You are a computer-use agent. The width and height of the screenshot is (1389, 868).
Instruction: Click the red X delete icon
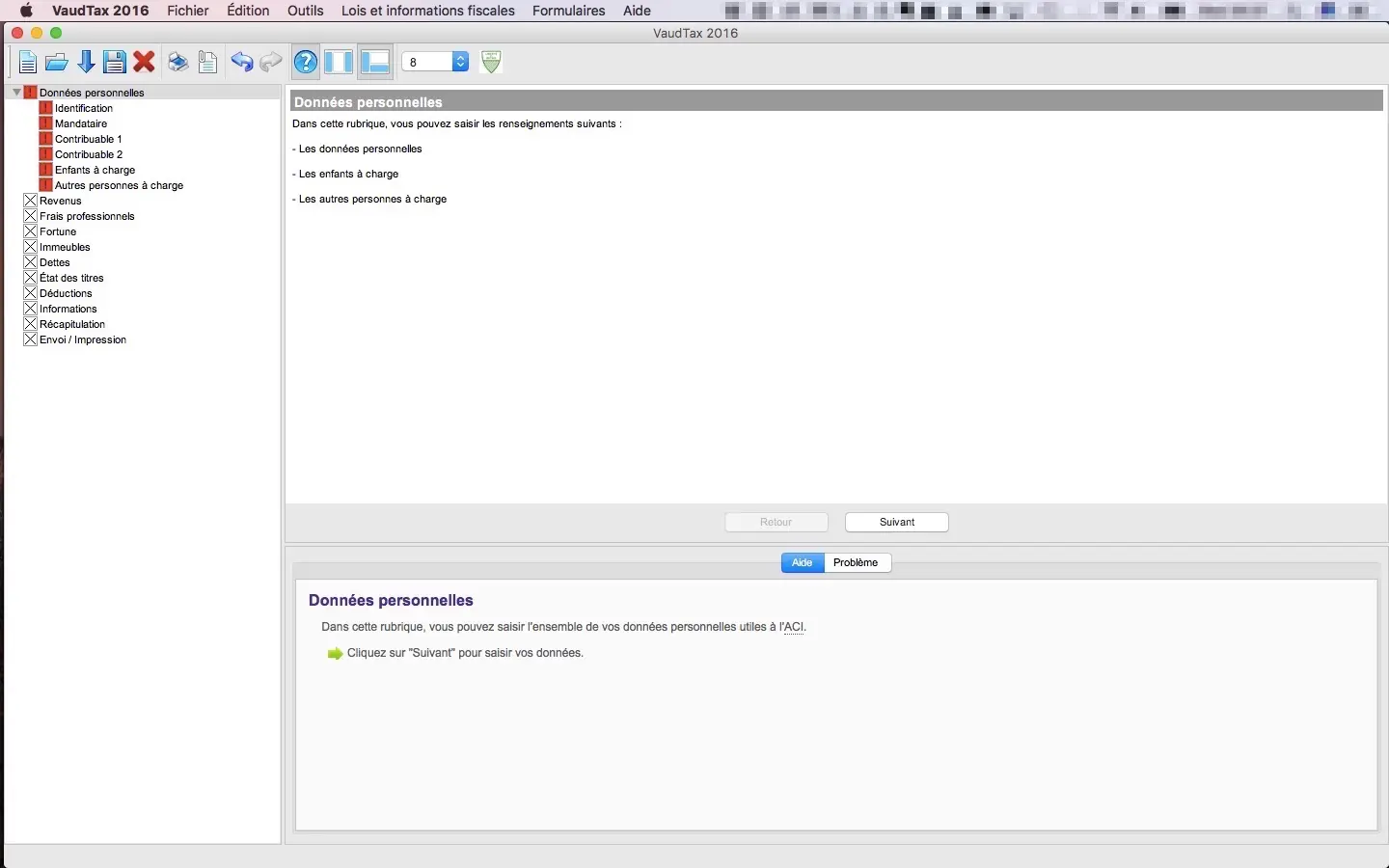145,63
